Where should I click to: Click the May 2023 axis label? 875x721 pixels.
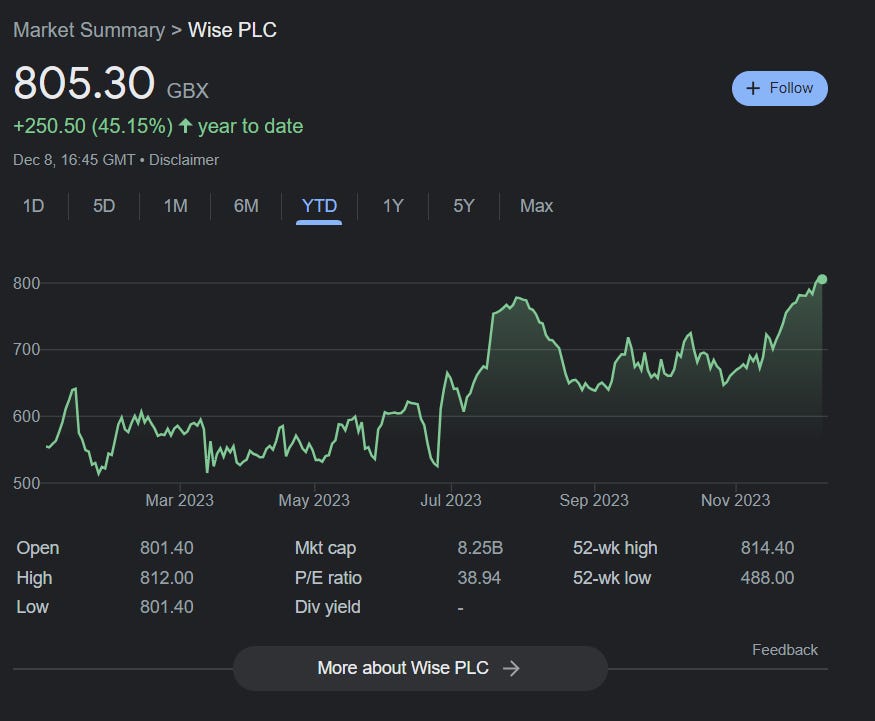pyautogui.click(x=314, y=500)
